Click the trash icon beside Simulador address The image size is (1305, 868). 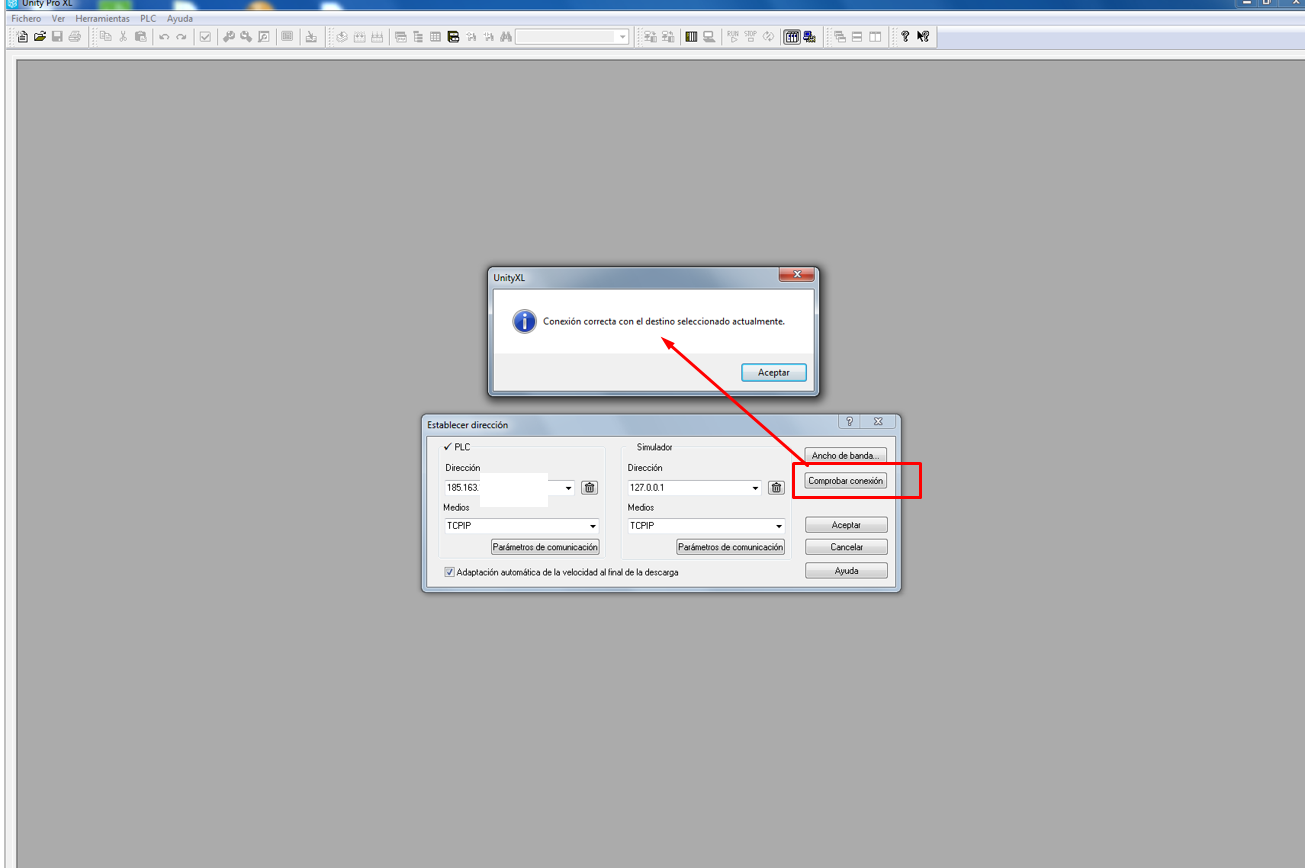(x=776, y=488)
